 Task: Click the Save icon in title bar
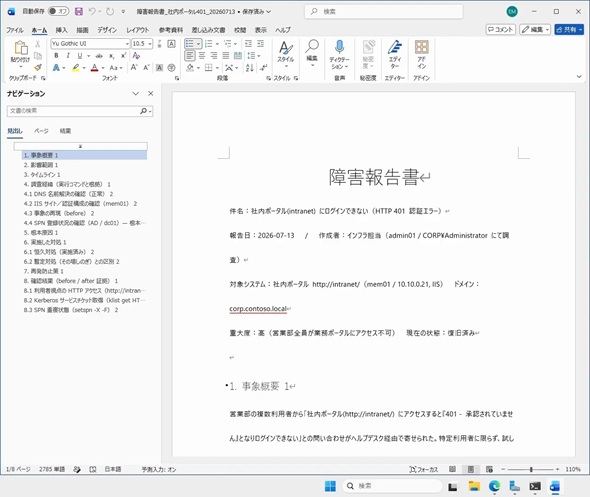pyautogui.click(x=79, y=12)
